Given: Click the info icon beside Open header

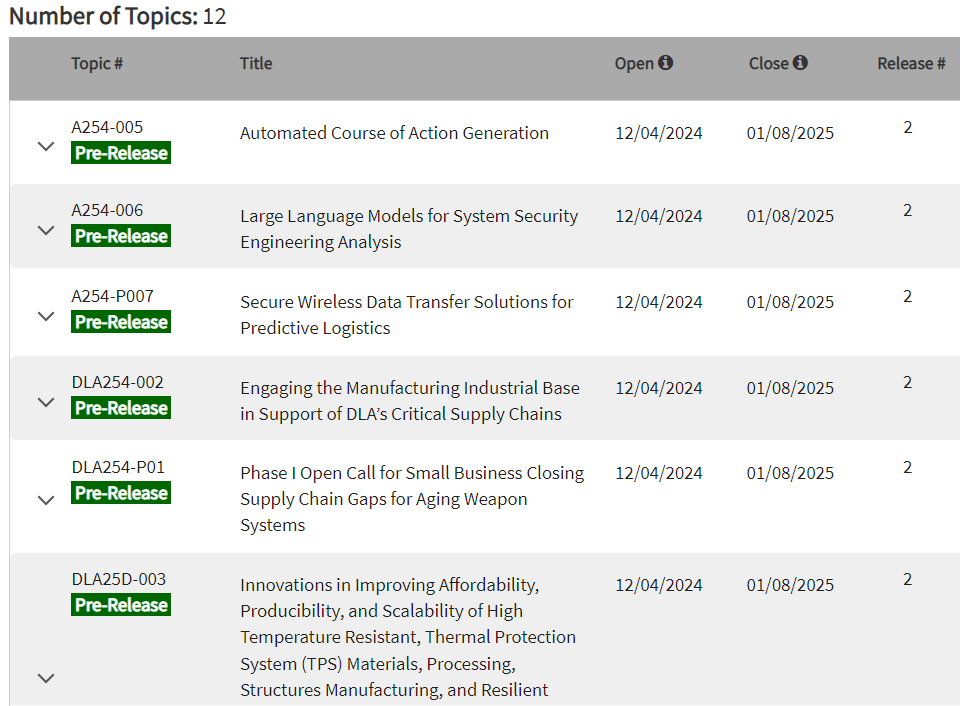Looking at the screenshot, I should (666, 63).
